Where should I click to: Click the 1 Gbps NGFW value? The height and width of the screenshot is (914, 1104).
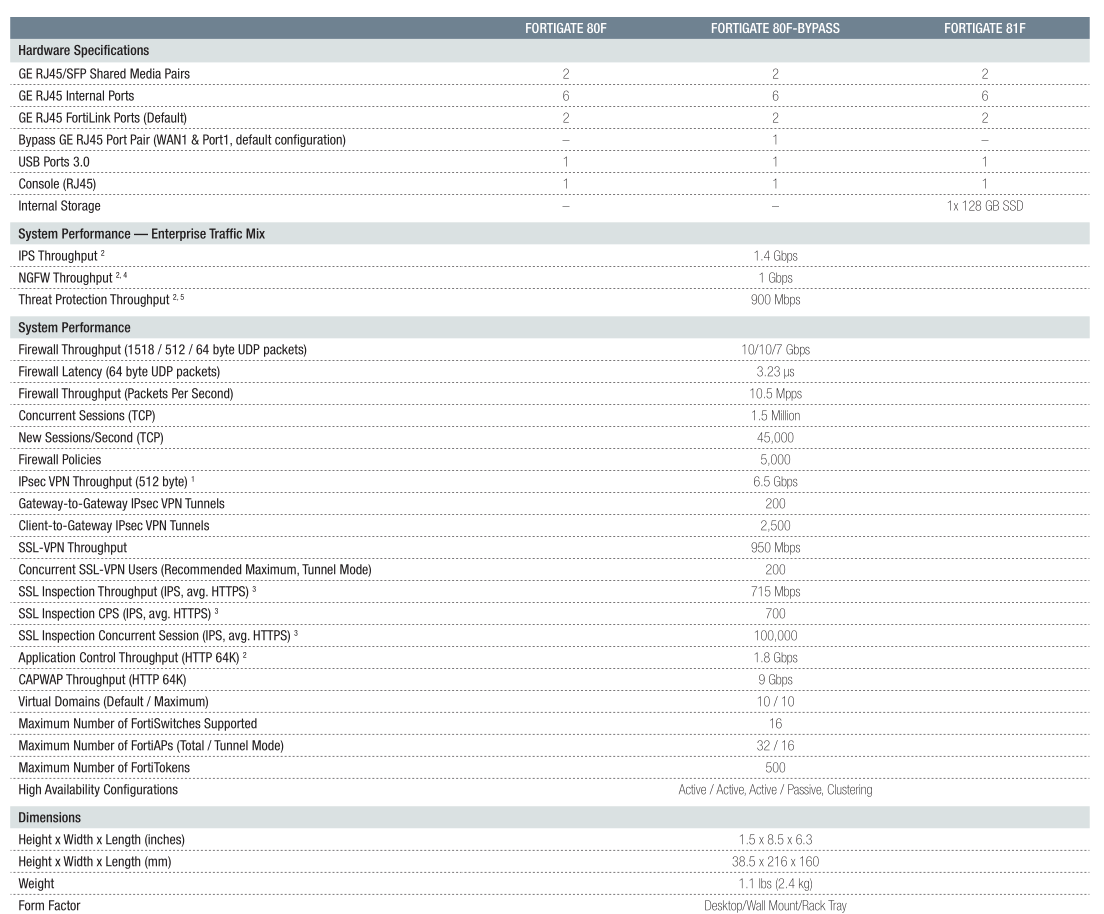tap(775, 277)
